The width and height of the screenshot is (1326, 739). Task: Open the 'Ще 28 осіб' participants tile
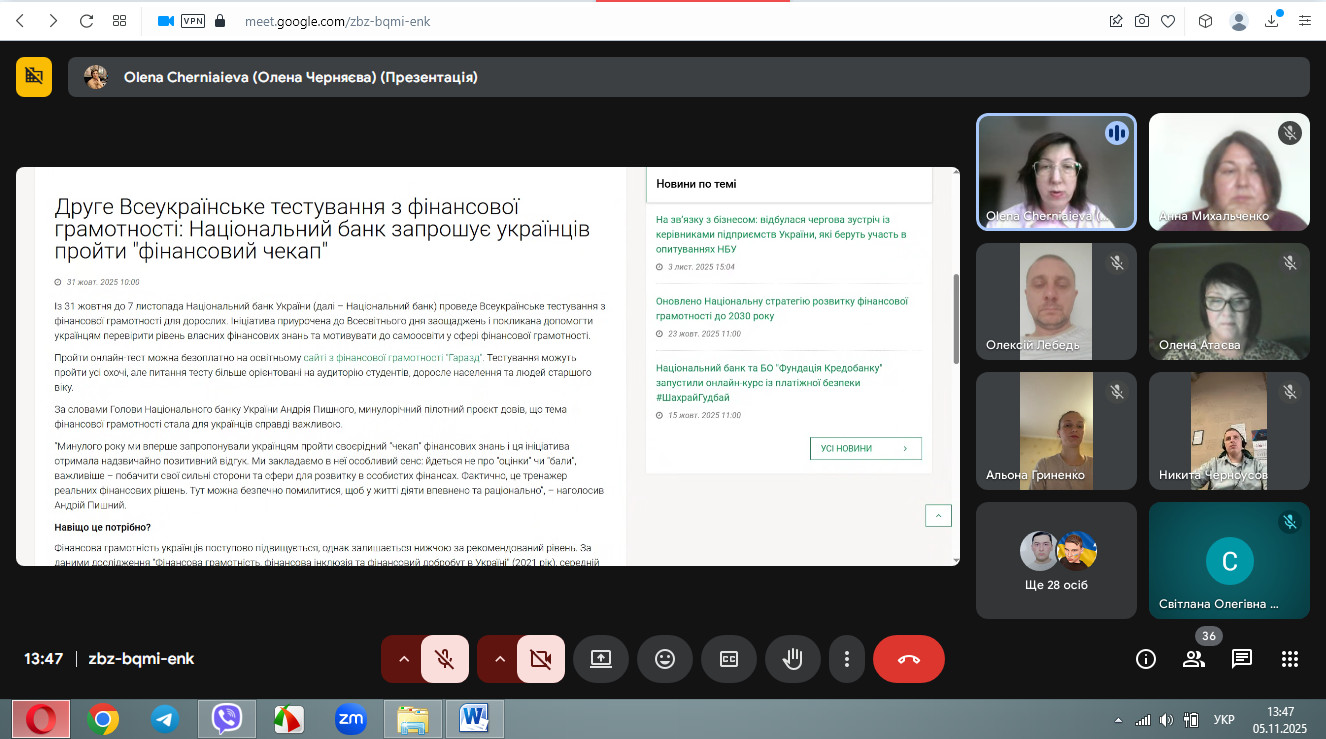click(1056, 560)
